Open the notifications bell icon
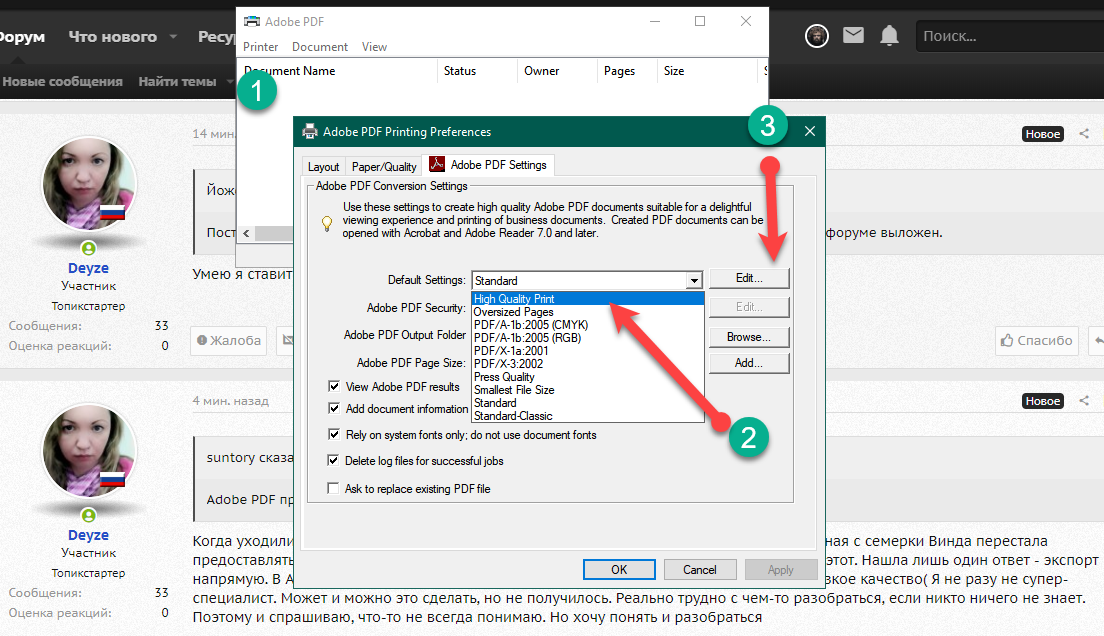1104x636 pixels. 889,35
